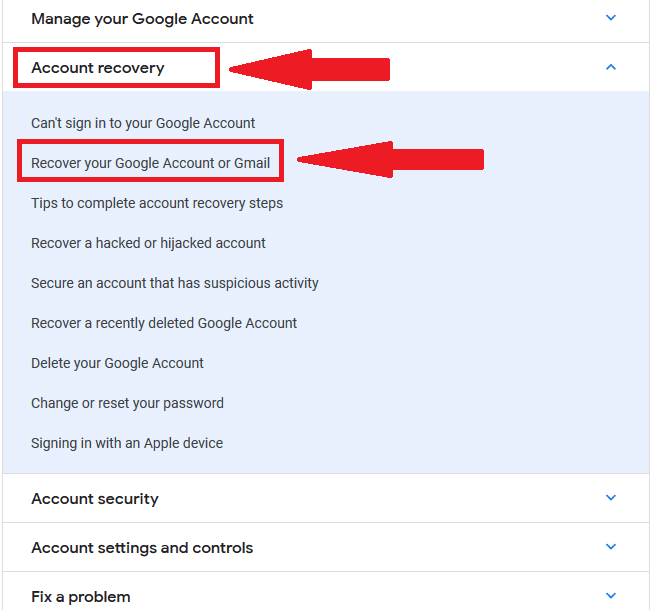This screenshot has height=610, width=654.
Task: Open Change or reset your password link
Action: click(x=127, y=403)
